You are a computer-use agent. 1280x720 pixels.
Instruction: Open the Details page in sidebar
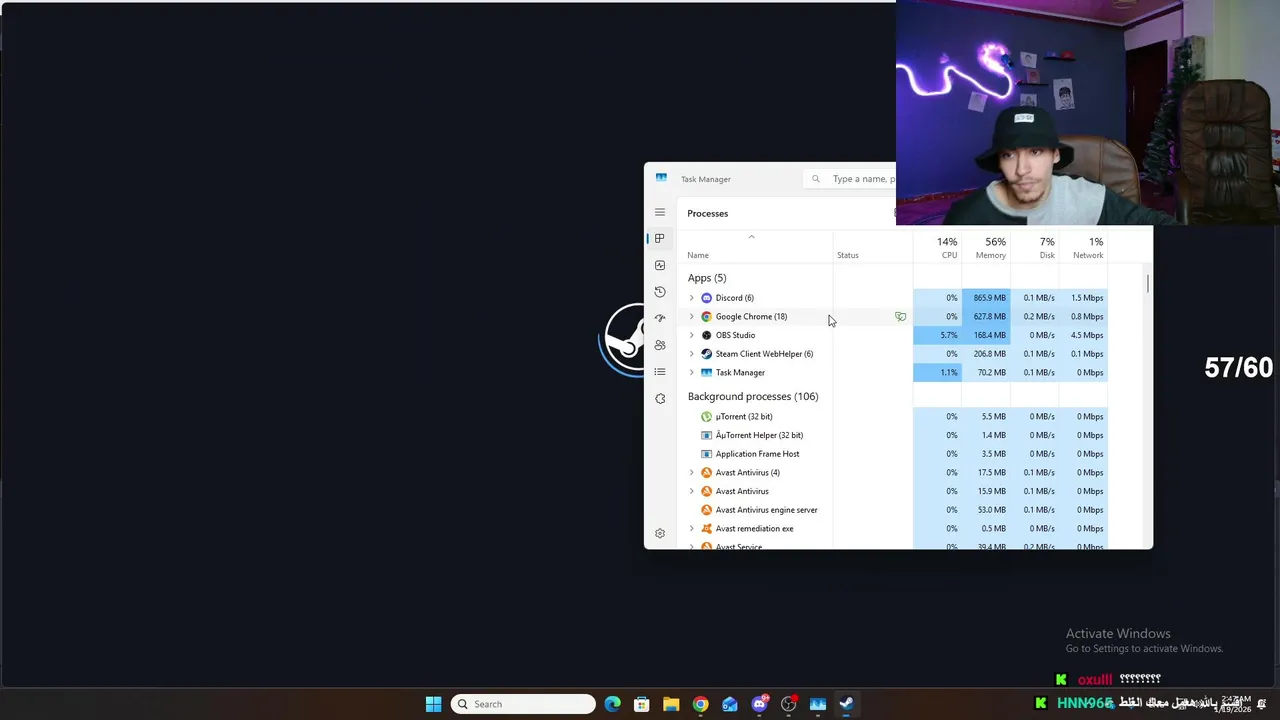[660, 372]
